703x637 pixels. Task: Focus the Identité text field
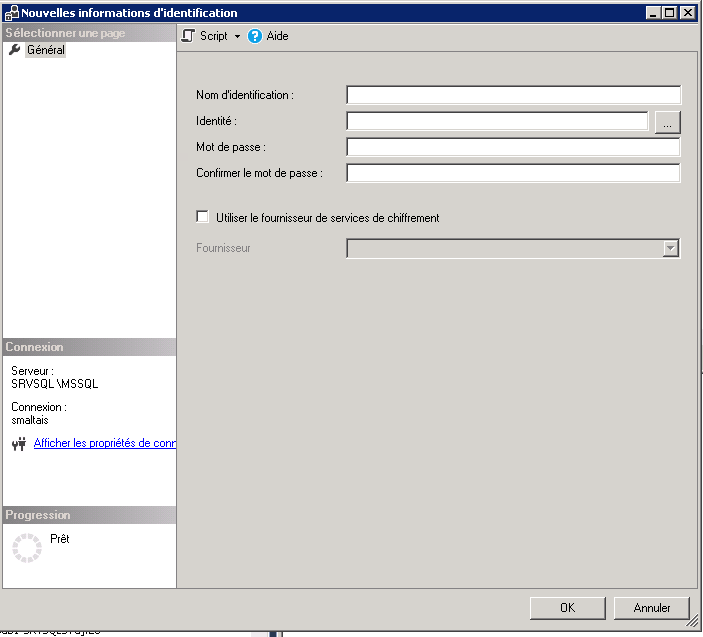tap(497, 121)
